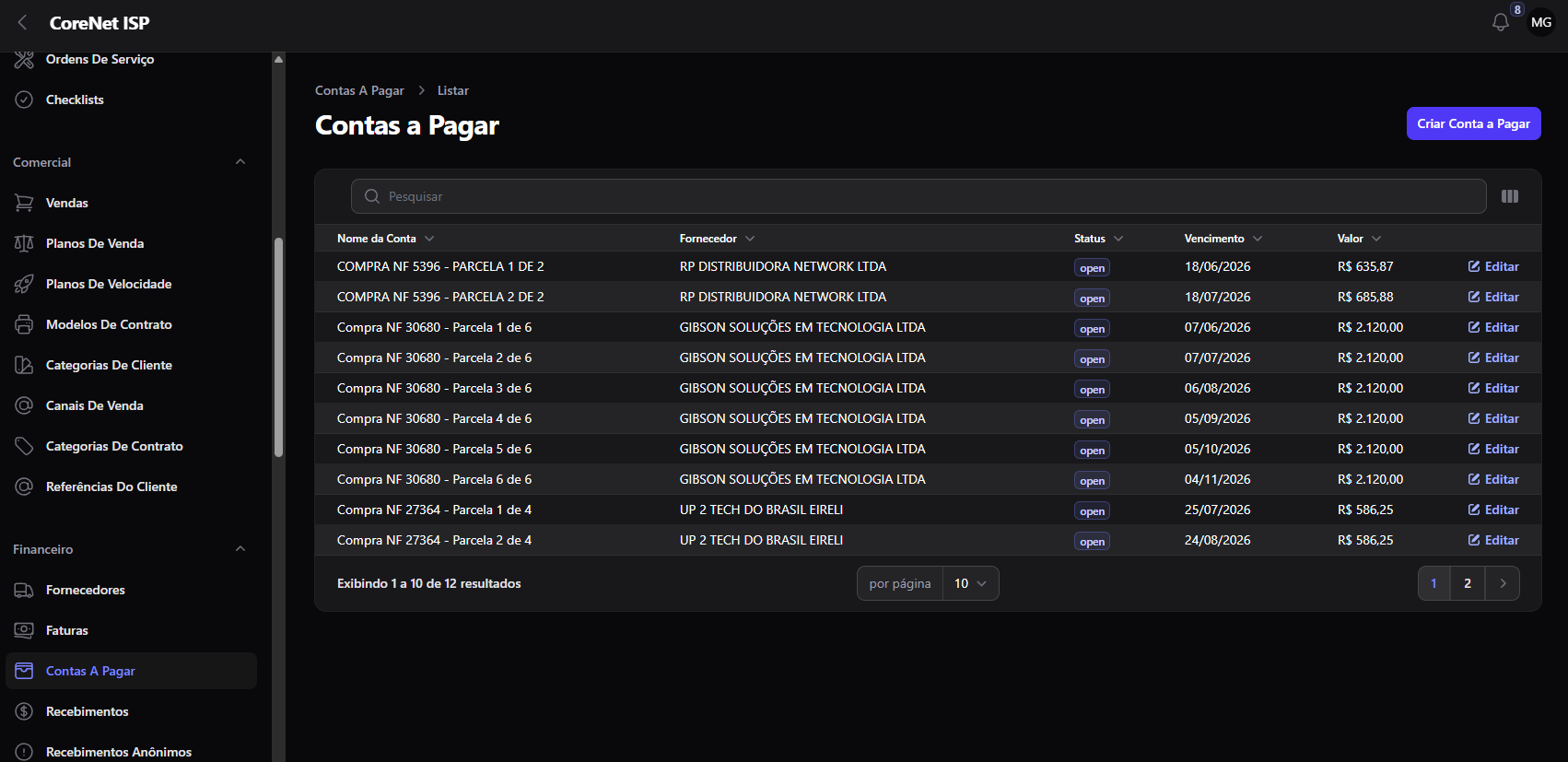
Task: Click the value R$ 635,87
Action: tap(1365, 266)
